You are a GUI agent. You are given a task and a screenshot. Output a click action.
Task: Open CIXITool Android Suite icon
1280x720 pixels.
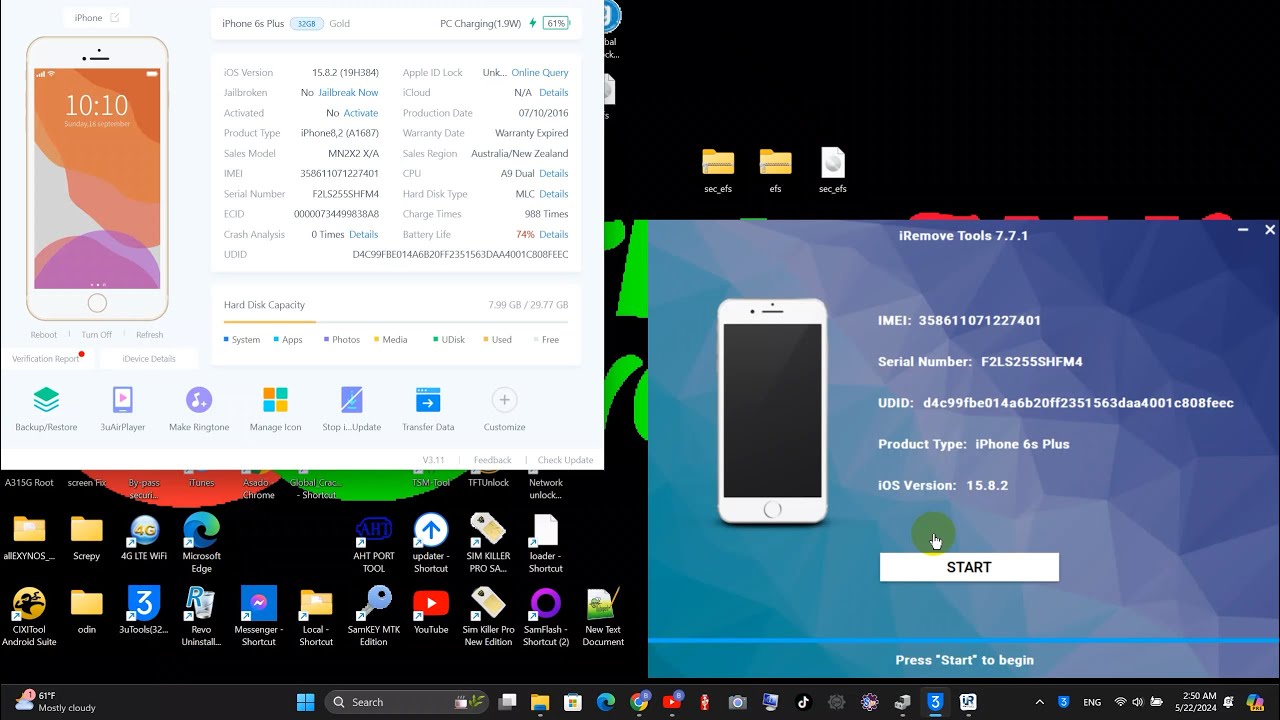29,617
